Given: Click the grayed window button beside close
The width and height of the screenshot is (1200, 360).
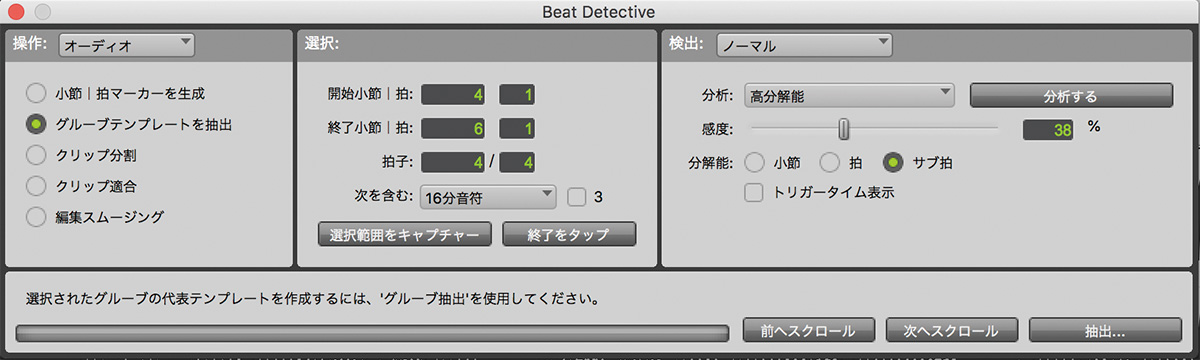Looking at the screenshot, I should pos(44,12).
